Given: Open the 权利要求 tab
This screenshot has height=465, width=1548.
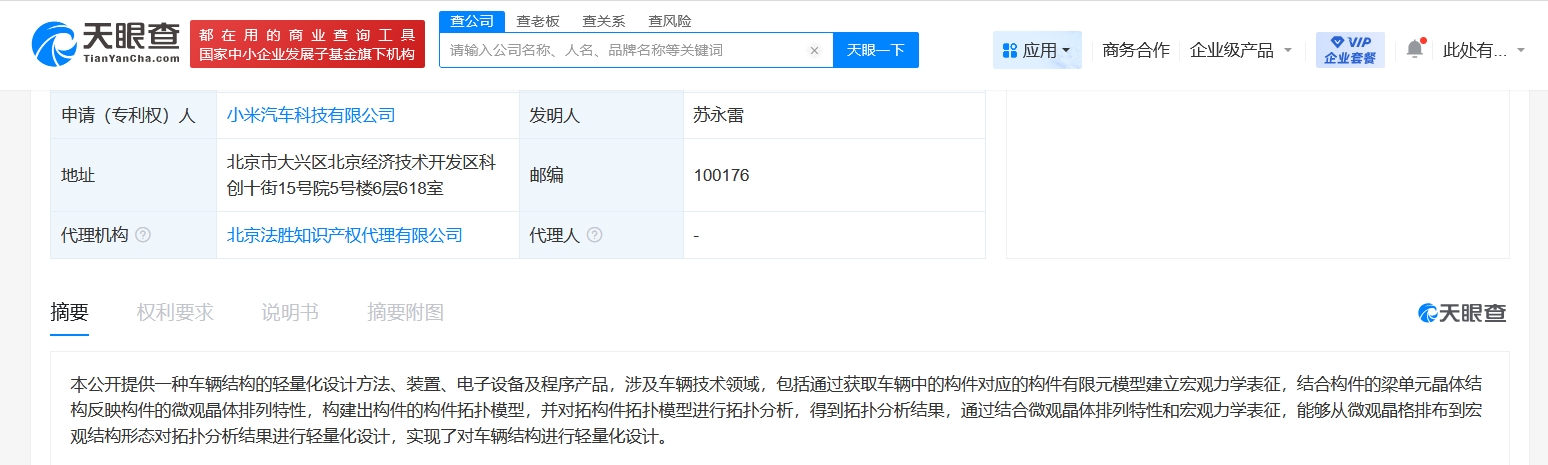Looking at the screenshot, I should click(175, 312).
